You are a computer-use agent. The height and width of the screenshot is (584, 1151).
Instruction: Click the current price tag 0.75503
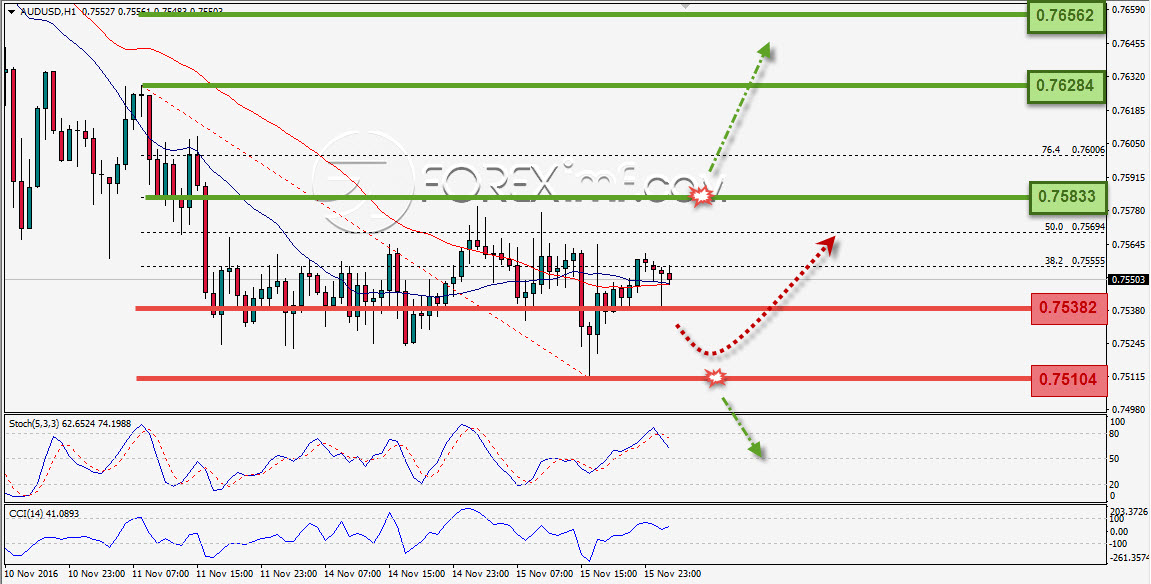(1128, 280)
